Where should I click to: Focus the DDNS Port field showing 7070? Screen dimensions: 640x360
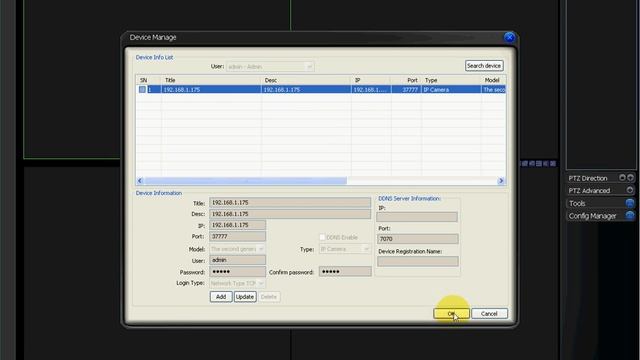[417, 239]
